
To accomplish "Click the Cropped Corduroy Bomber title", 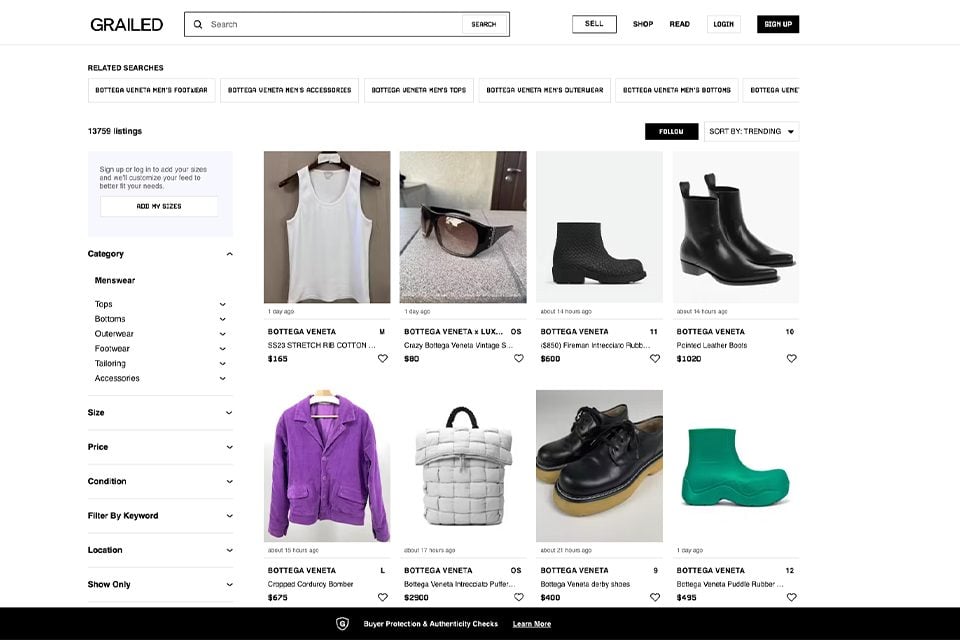I will coord(310,584).
